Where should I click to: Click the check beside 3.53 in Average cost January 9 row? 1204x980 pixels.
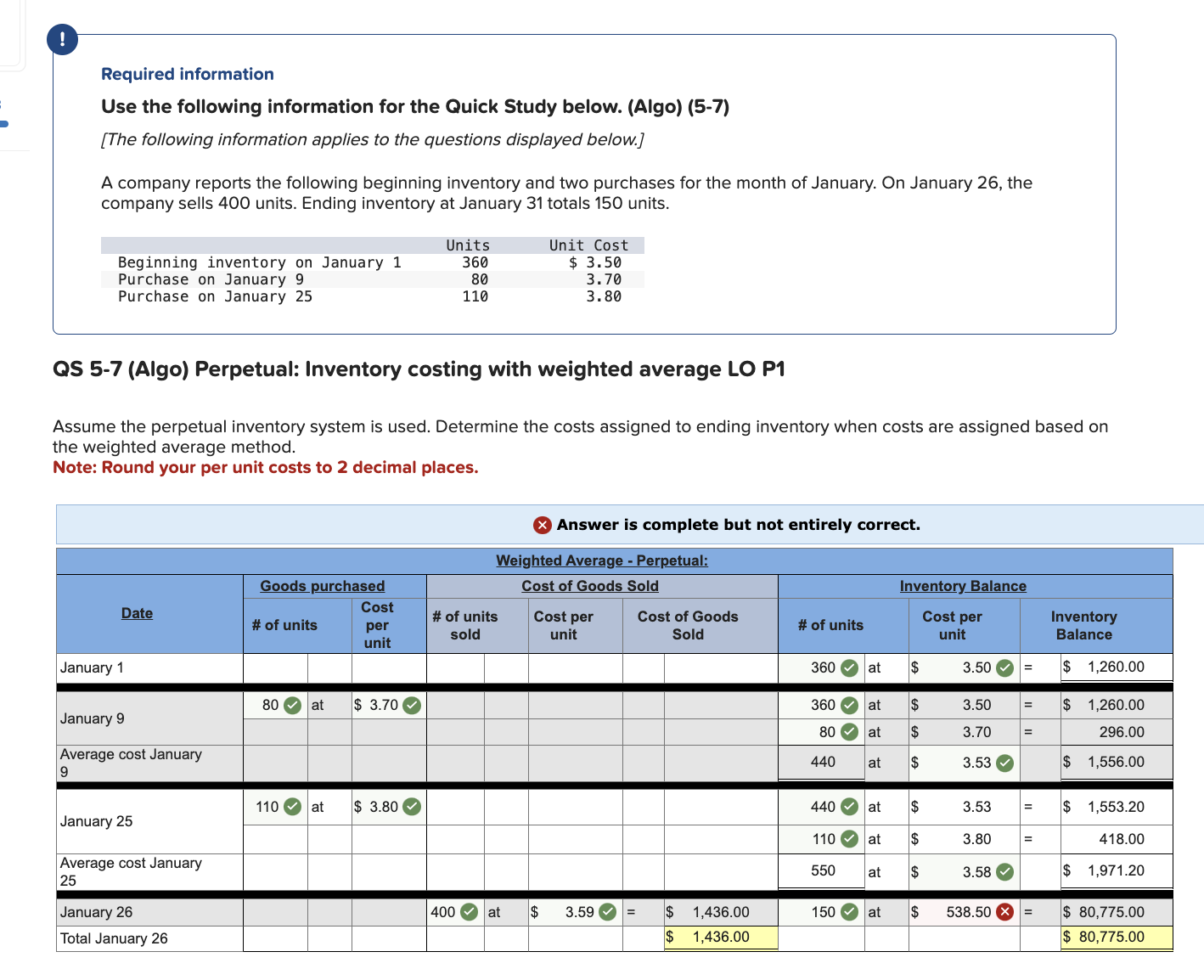pyautogui.click(x=1004, y=763)
